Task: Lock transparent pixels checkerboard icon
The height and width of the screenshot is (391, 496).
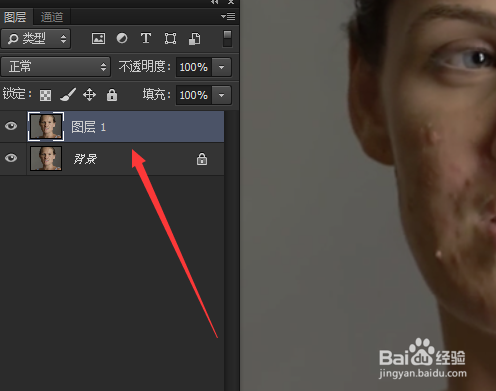Action: [45, 95]
